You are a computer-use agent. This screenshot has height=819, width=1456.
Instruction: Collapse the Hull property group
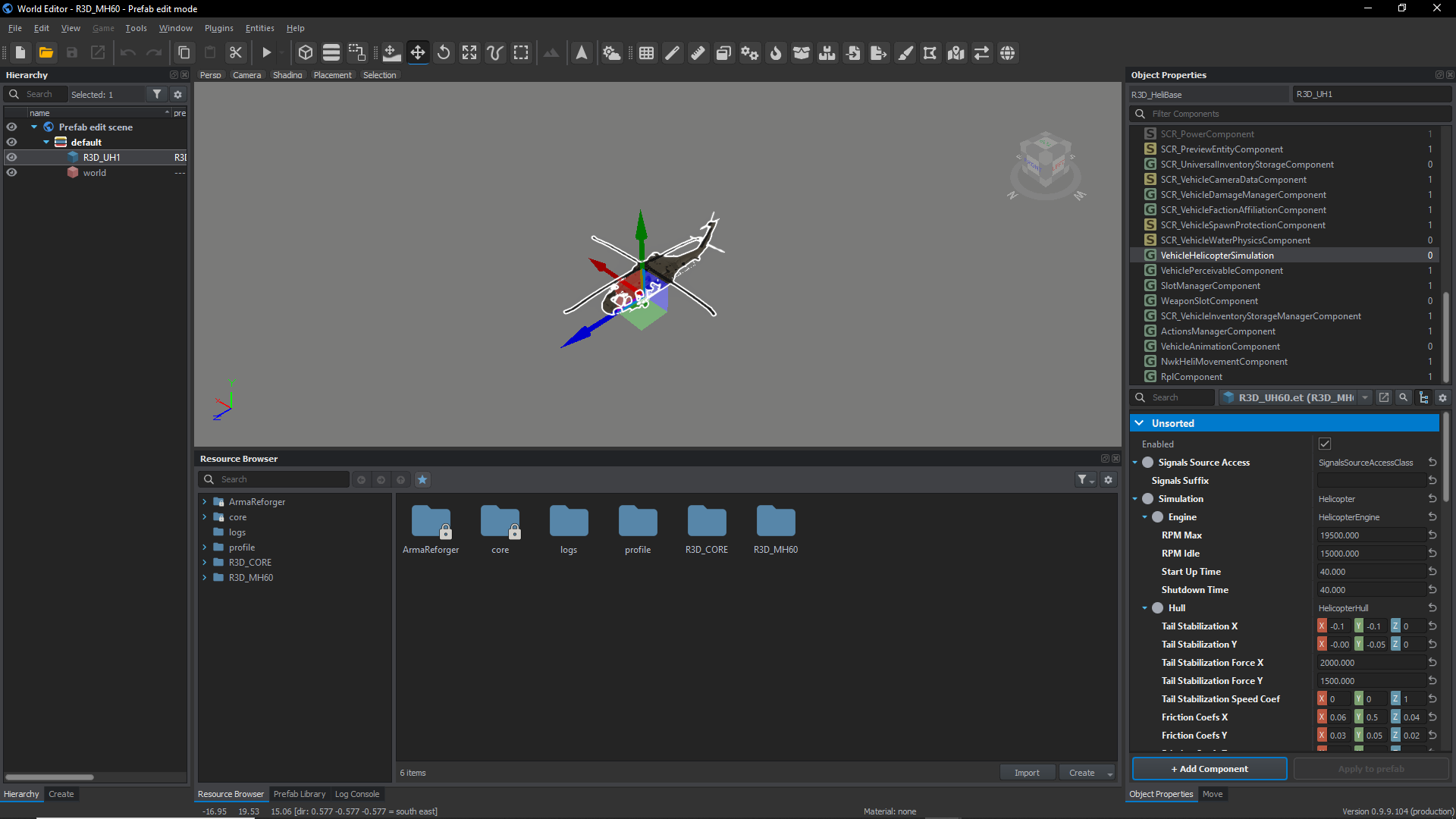[x=1144, y=608]
